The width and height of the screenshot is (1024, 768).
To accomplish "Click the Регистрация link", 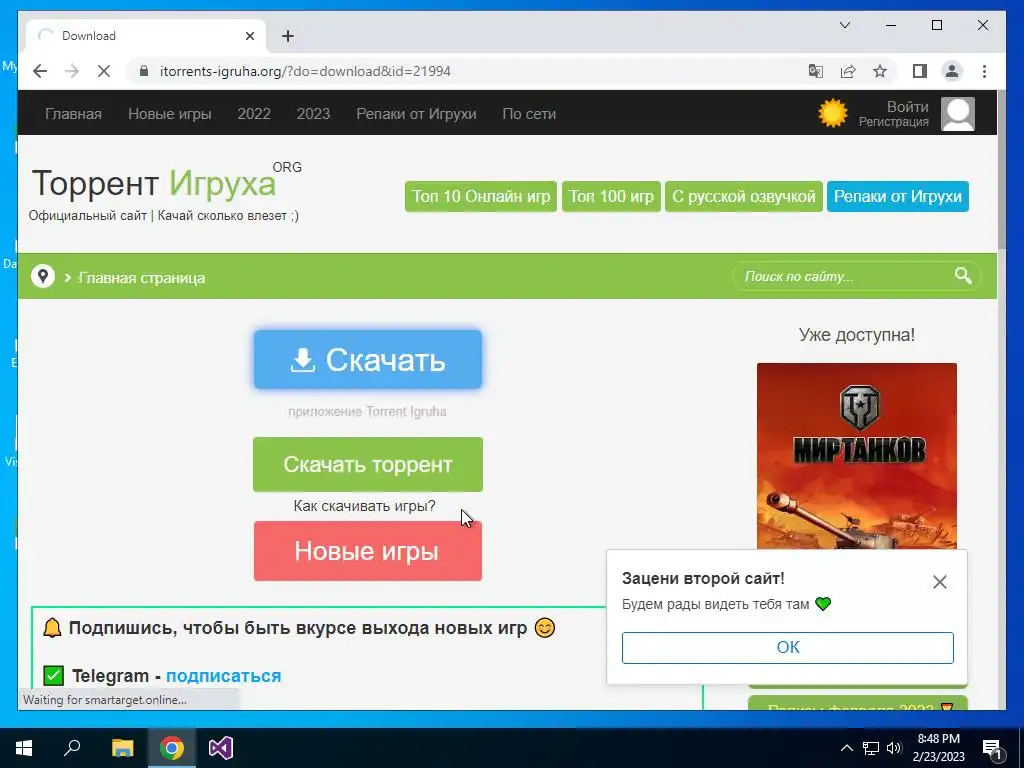I will coord(893,122).
